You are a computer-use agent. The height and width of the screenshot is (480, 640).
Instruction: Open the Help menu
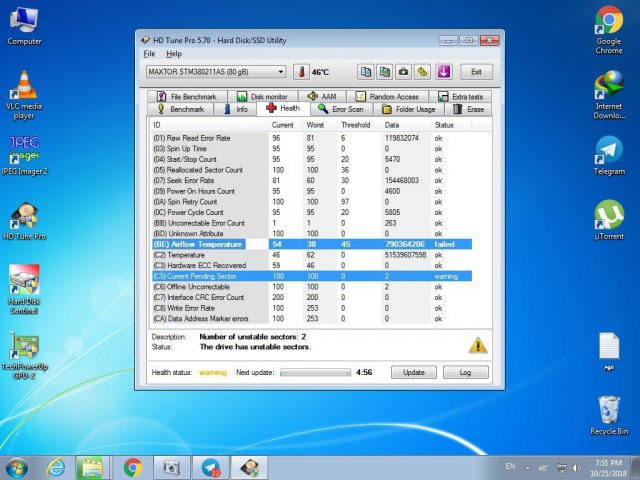pos(174,53)
